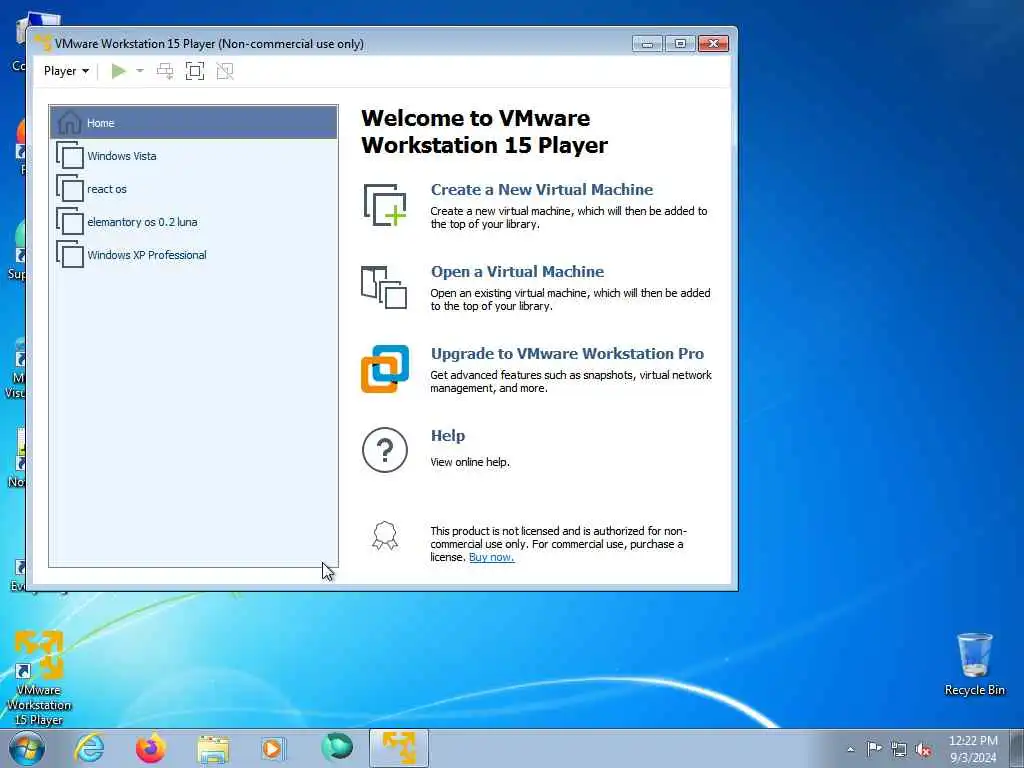Minimize the VMware Player window
Image resolution: width=1024 pixels, height=768 pixels.
[x=647, y=44]
